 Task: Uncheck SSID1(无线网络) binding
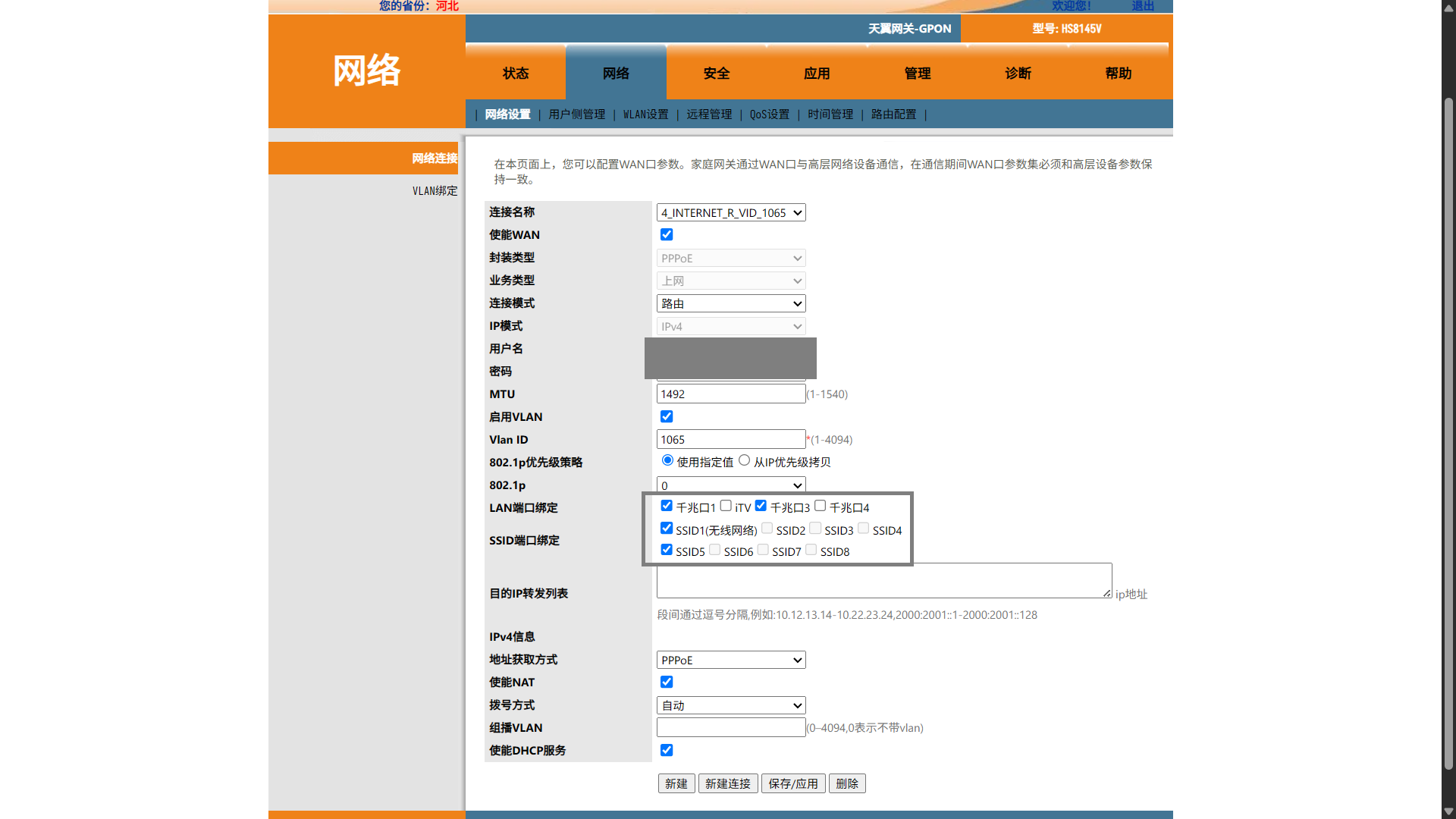point(667,529)
